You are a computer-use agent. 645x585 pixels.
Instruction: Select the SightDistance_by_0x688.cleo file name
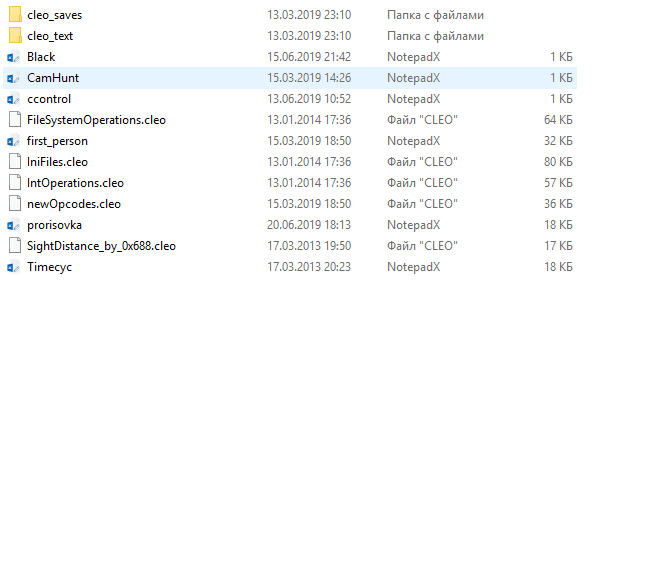pos(101,246)
